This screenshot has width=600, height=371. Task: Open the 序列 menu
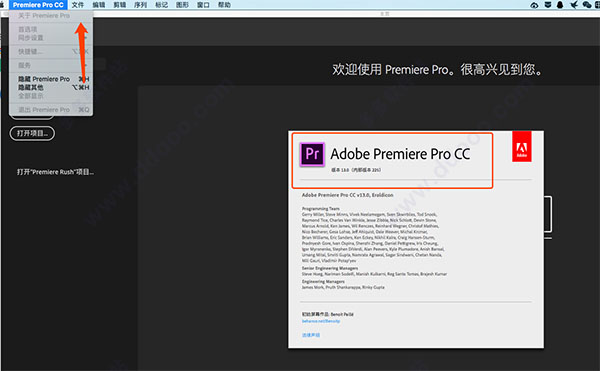point(140,5)
